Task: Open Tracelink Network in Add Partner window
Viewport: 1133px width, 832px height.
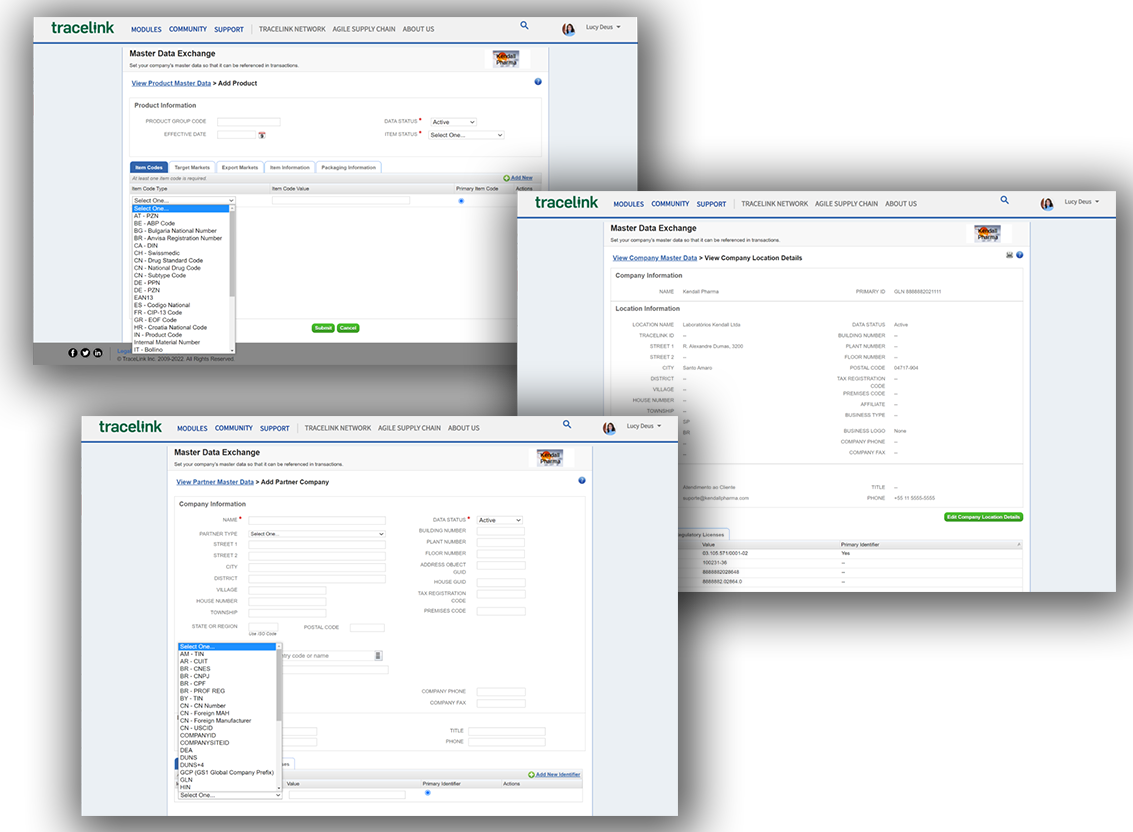Action: pyautogui.click(x=337, y=428)
